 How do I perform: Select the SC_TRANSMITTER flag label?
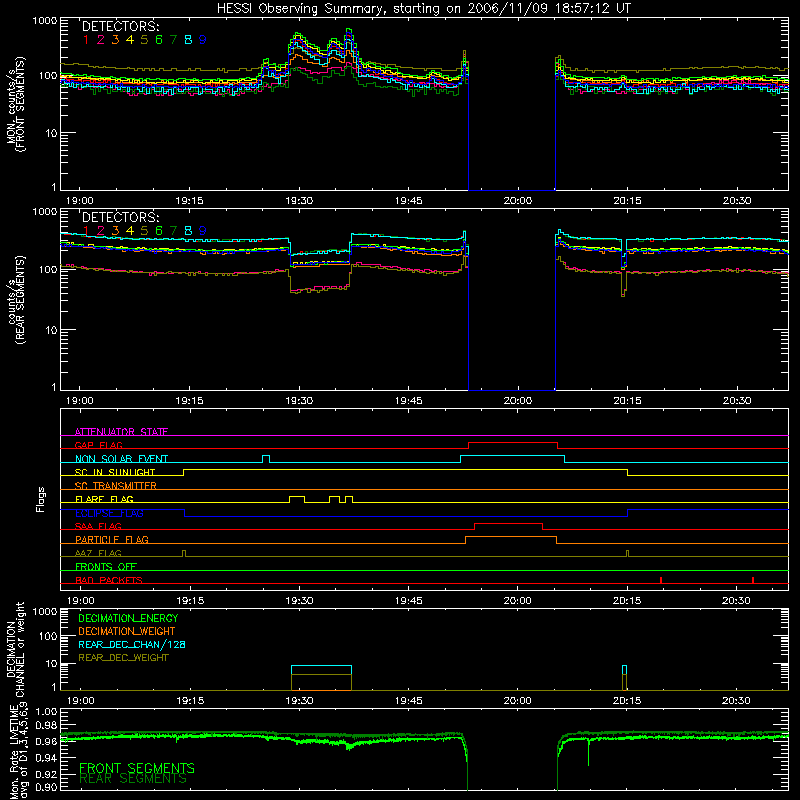coord(116,485)
